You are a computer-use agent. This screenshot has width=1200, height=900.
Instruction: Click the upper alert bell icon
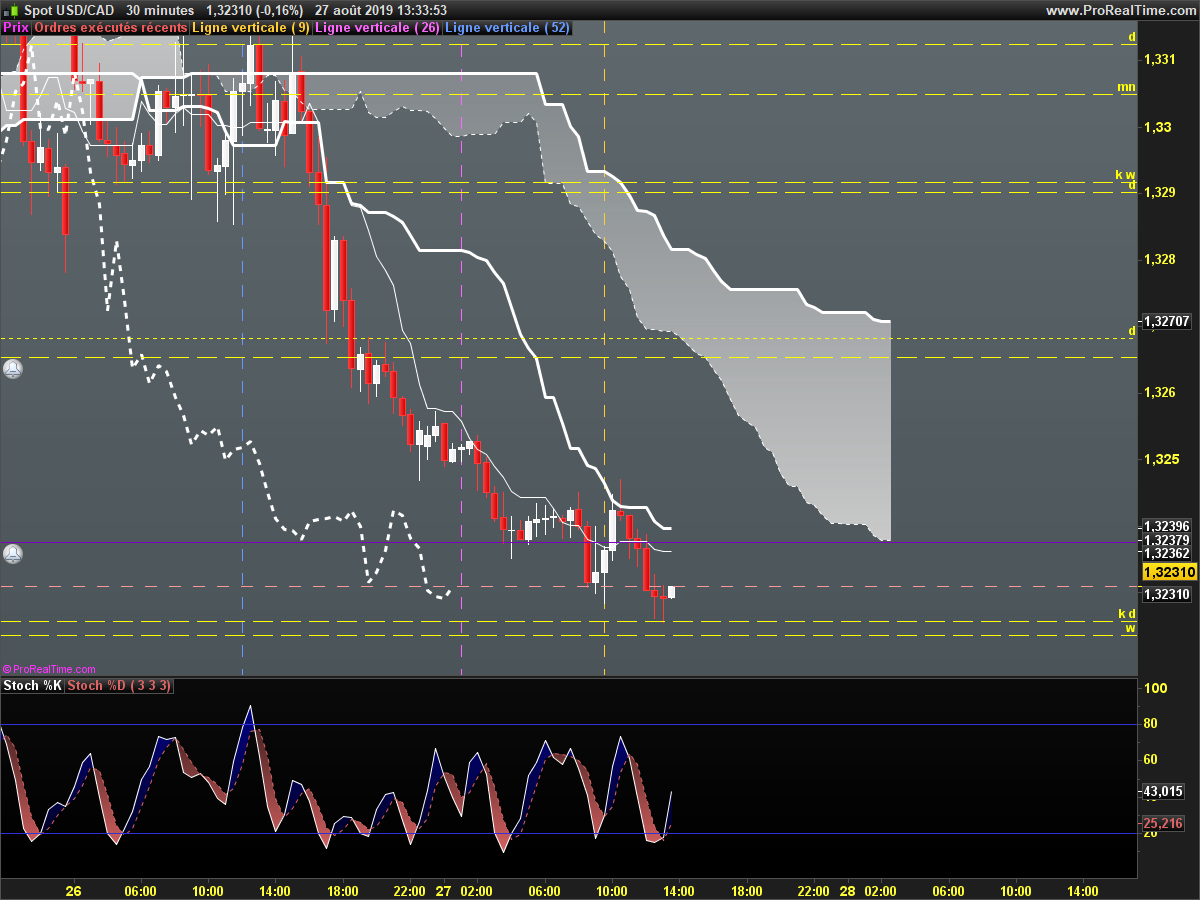[12, 368]
